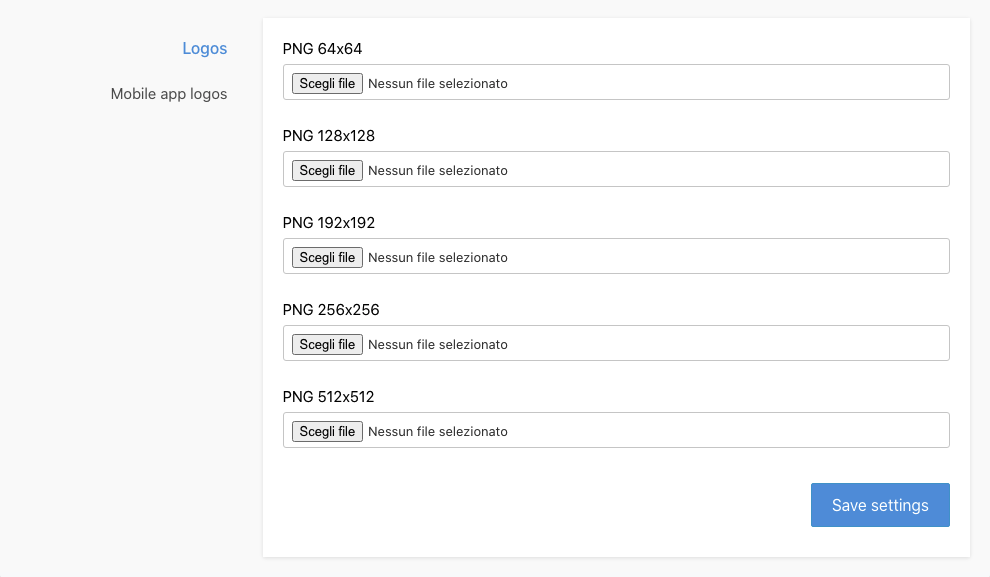Click the 'PNG 512x512' field label

coord(328,396)
